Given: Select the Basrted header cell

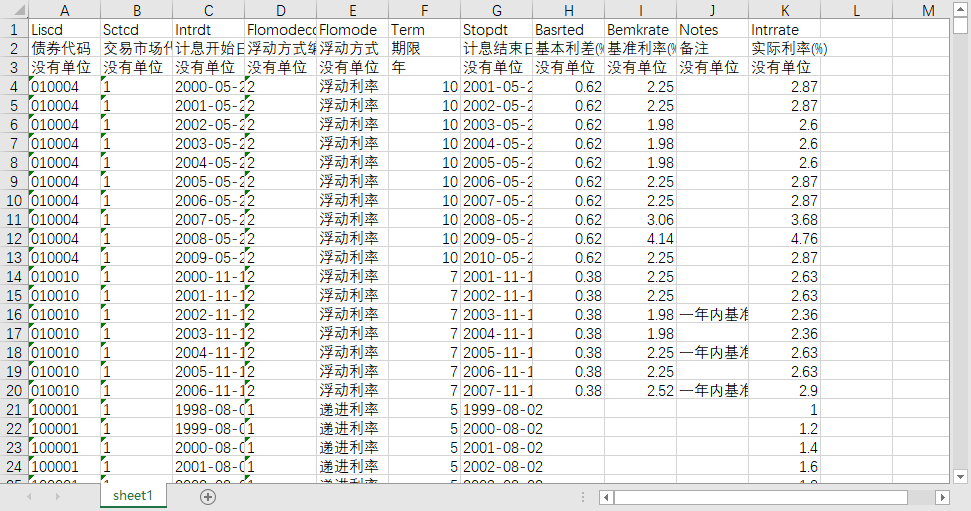Looking at the screenshot, I should pyautogui.click(x=568, y=30).
